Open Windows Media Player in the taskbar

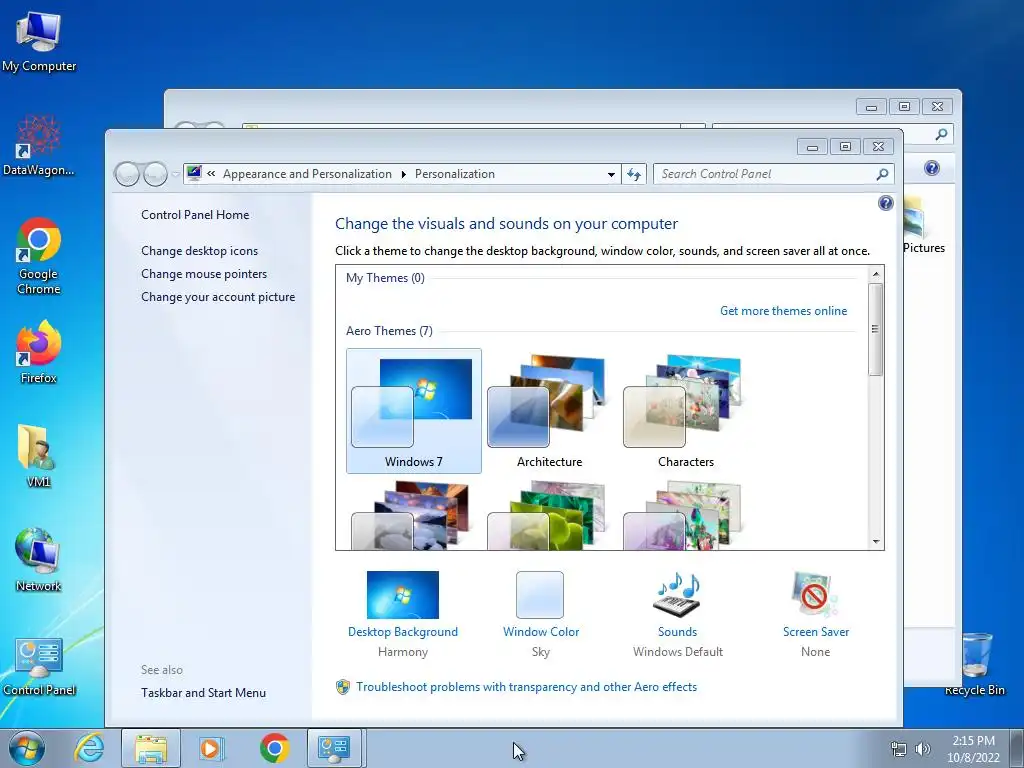click(x=211, y=748)
